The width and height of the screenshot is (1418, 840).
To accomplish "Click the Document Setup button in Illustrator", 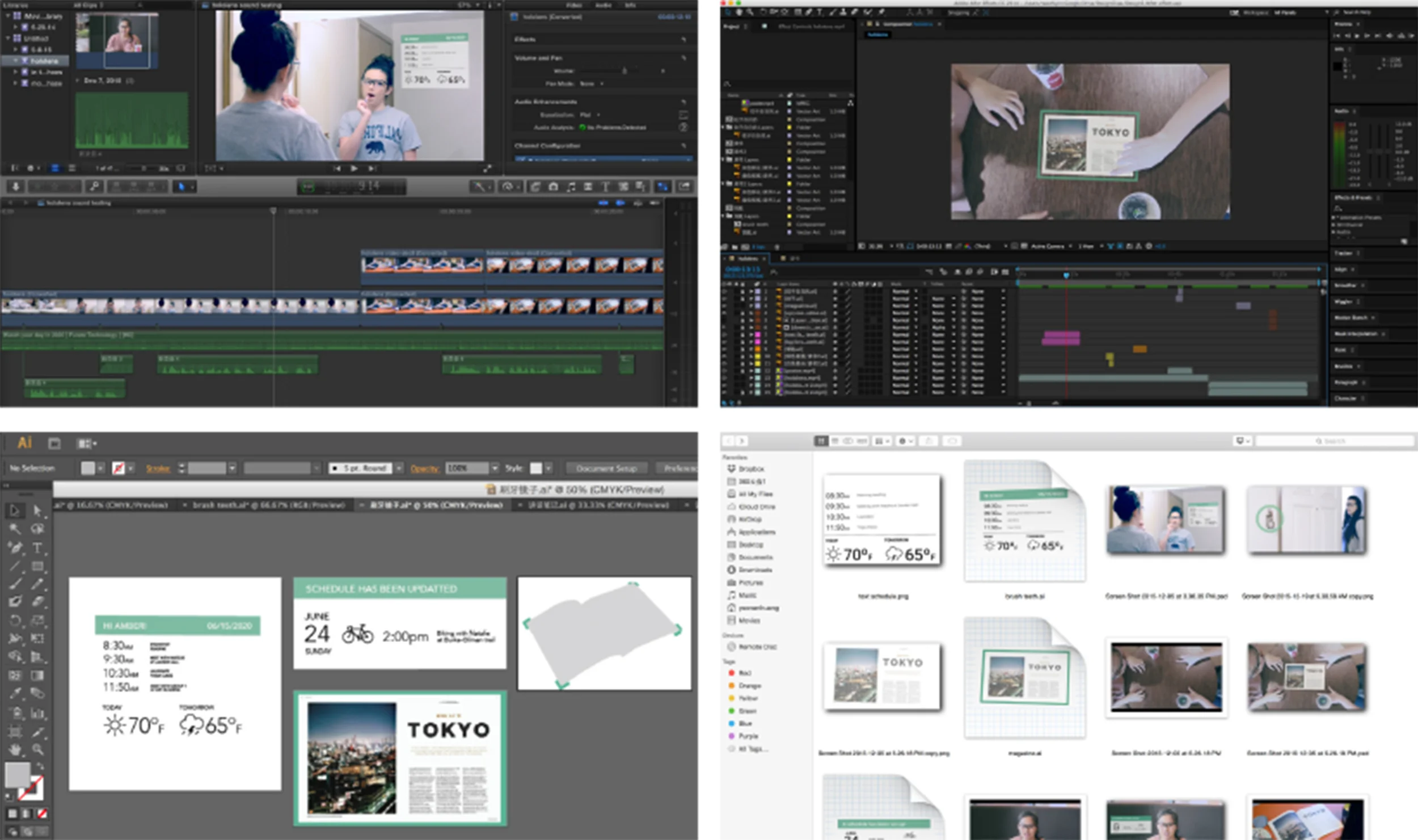I will pos(606,468).
